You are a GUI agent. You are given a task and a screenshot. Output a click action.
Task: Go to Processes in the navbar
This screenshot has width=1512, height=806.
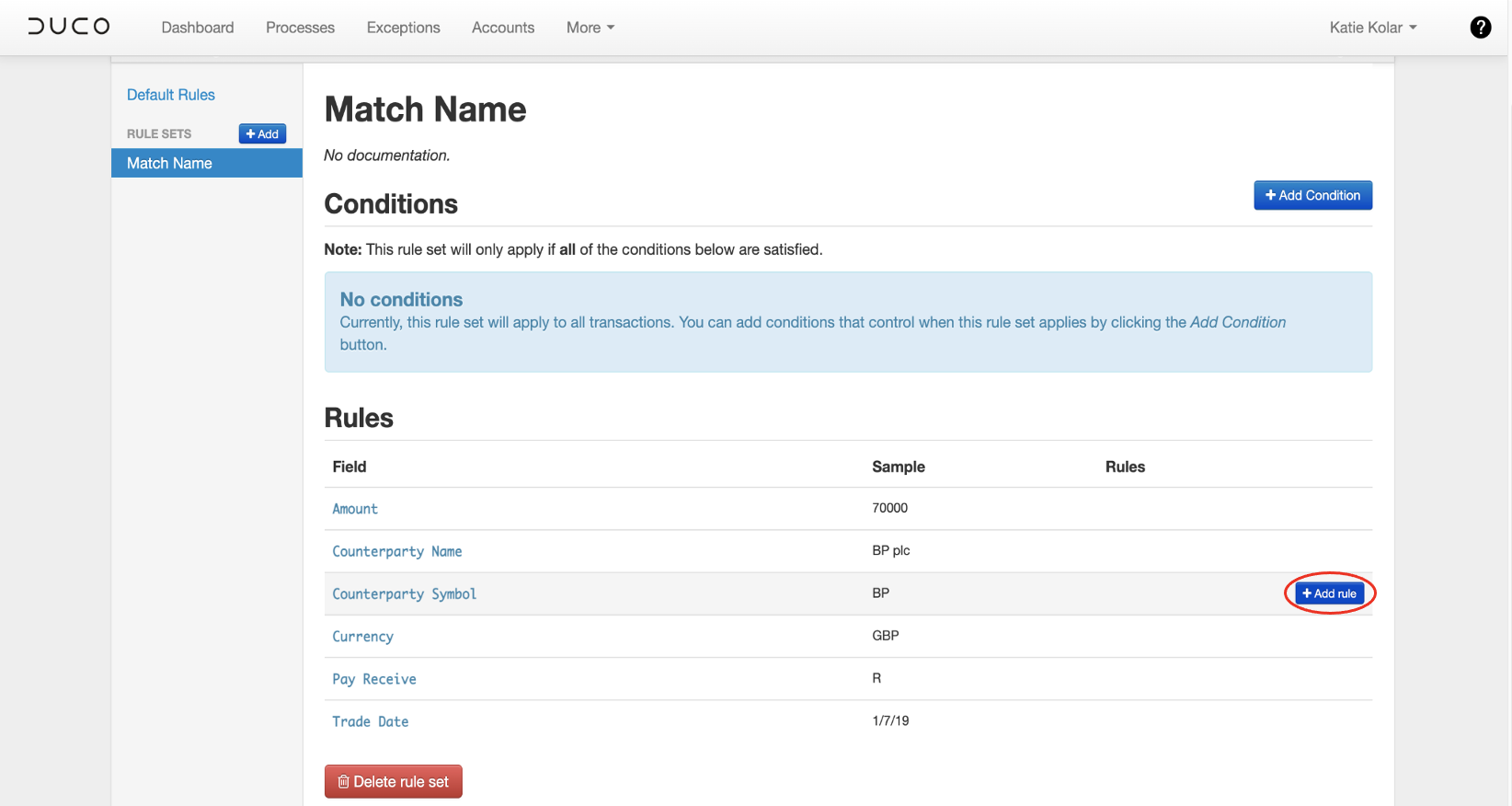300,28
